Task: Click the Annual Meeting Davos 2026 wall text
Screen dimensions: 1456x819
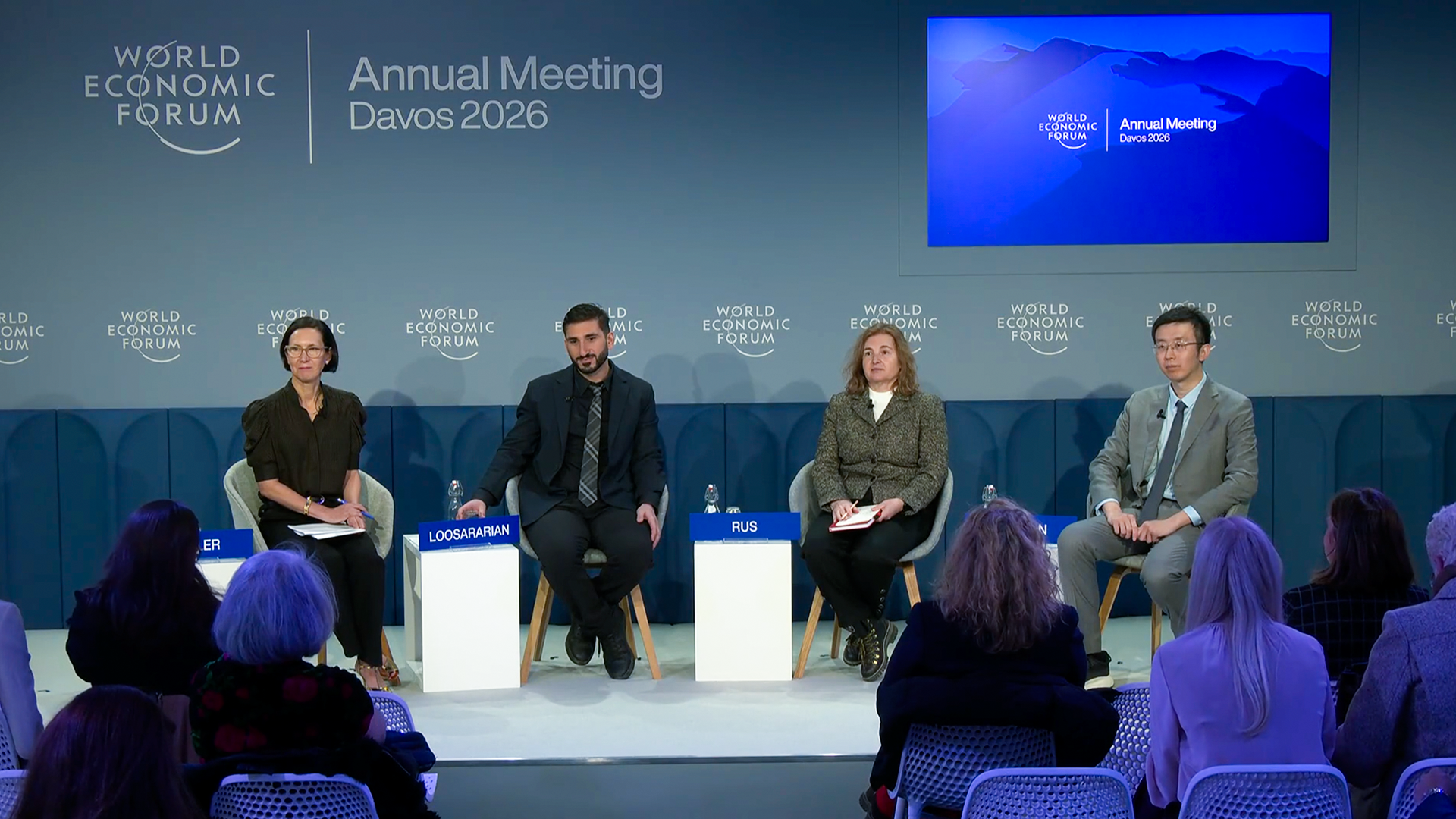Action: pyautogui.click(x=505, y=94)
